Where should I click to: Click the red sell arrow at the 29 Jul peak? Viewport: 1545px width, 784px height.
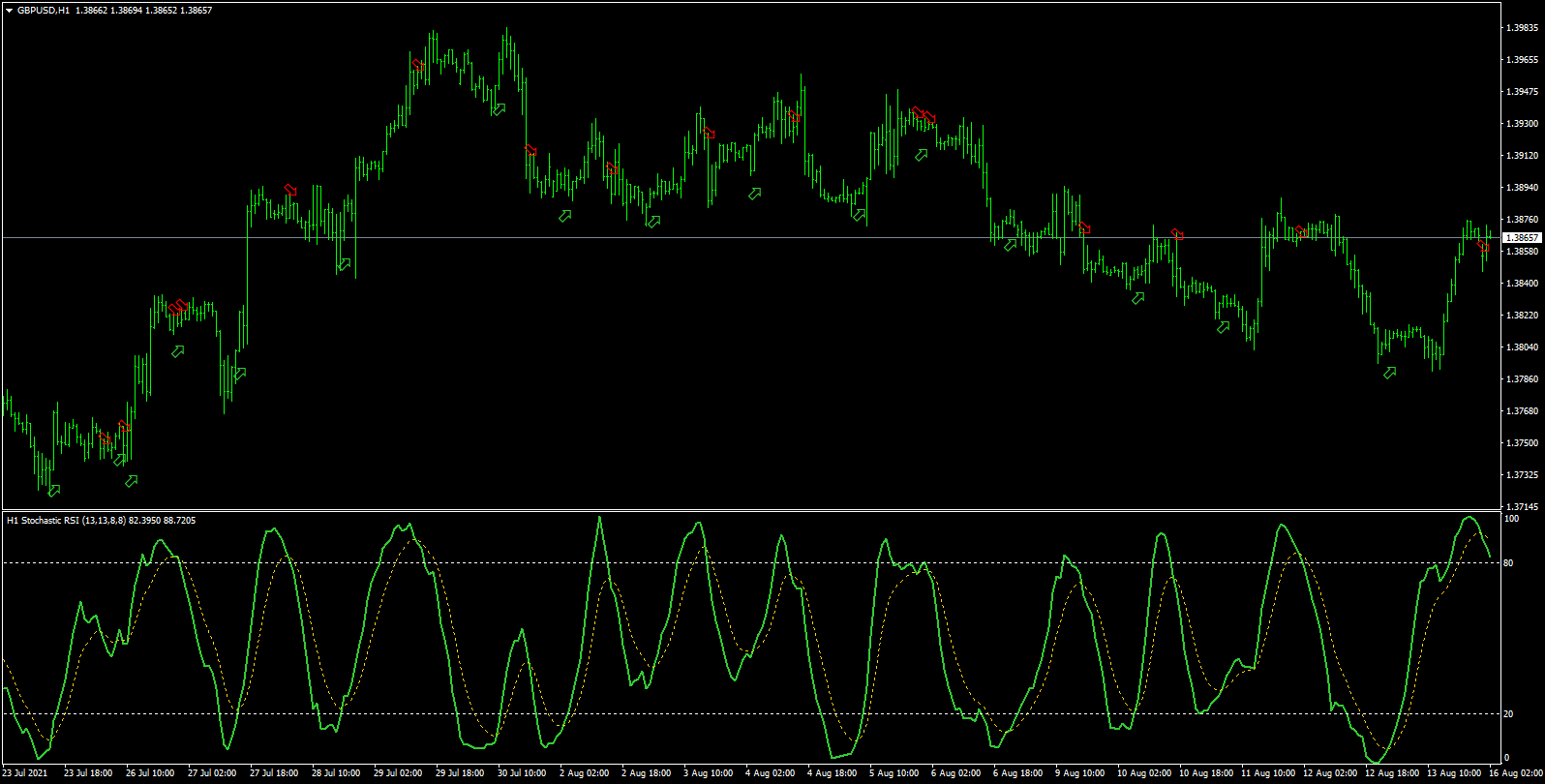pos(418,66)
